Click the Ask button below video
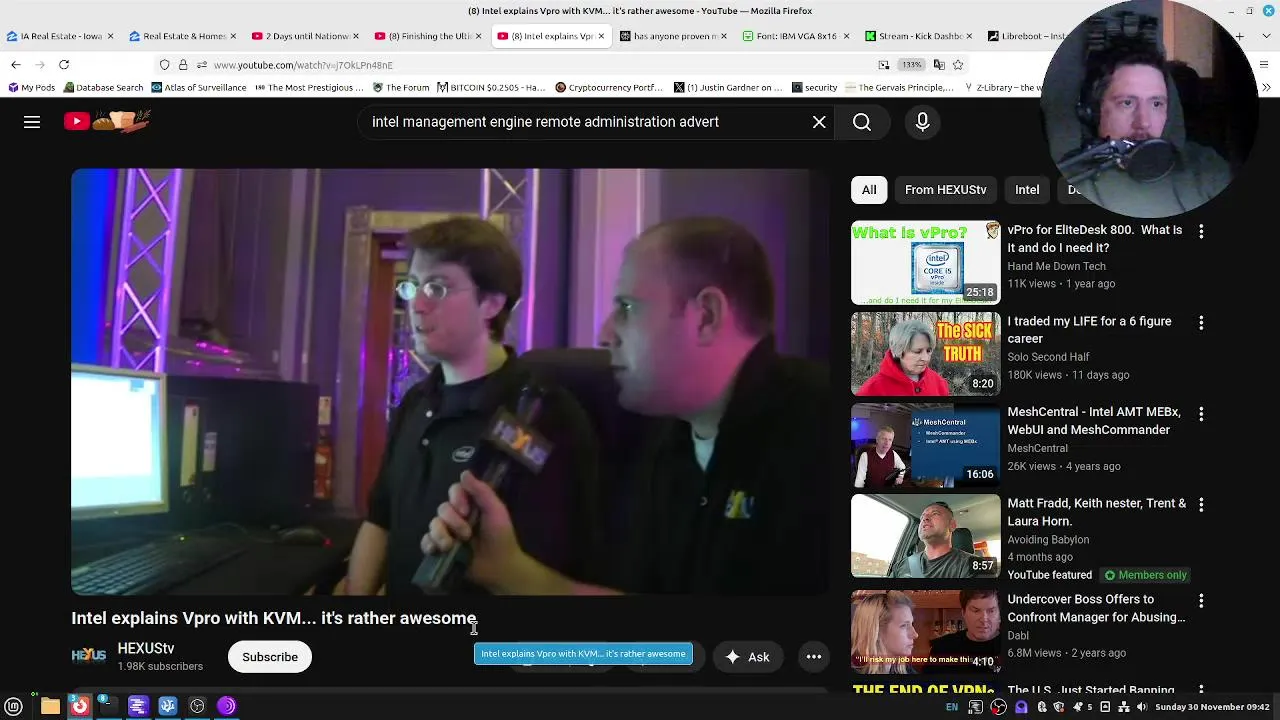 tap(747, 657)
